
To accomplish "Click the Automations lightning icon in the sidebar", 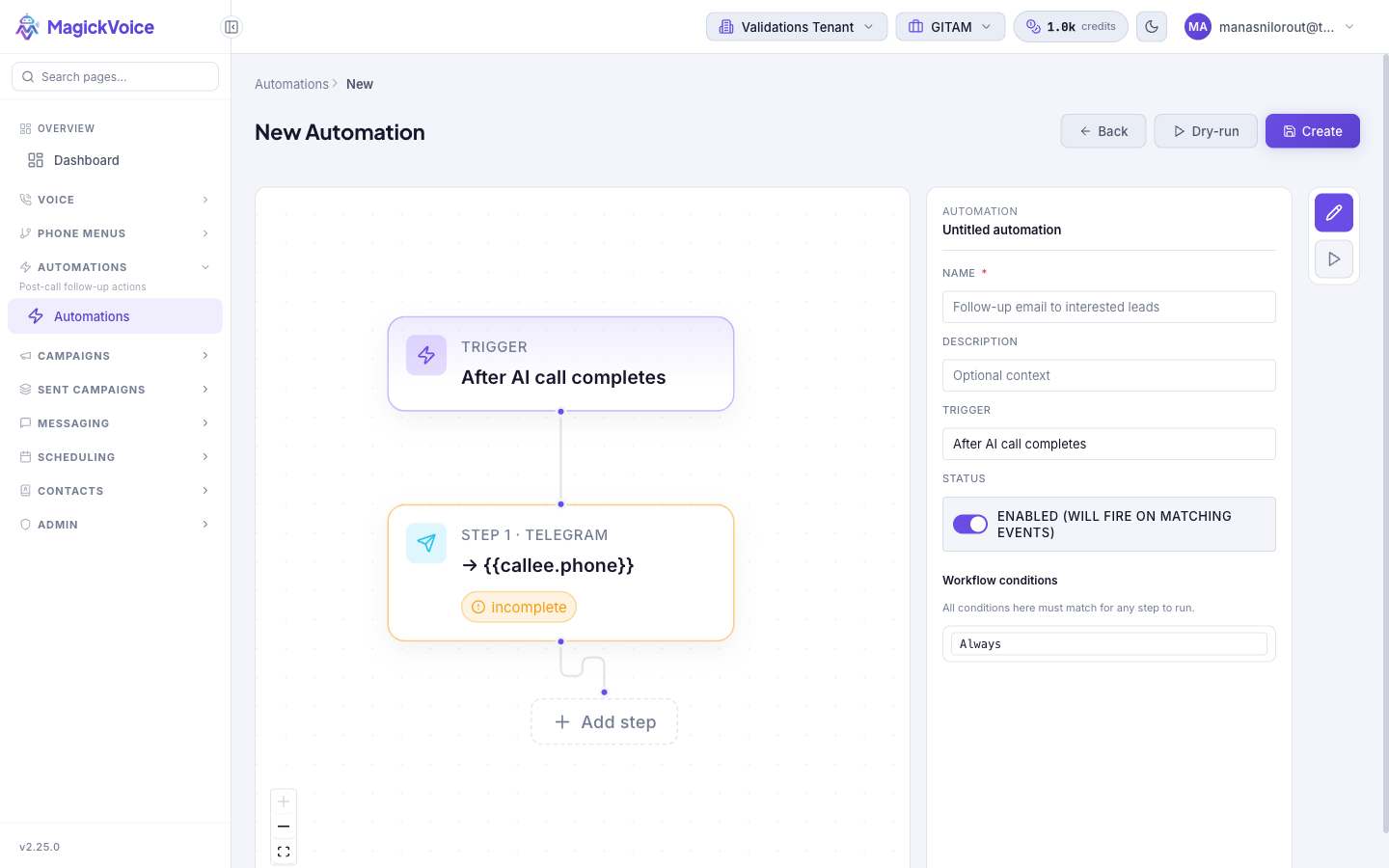I will (36, 316).
